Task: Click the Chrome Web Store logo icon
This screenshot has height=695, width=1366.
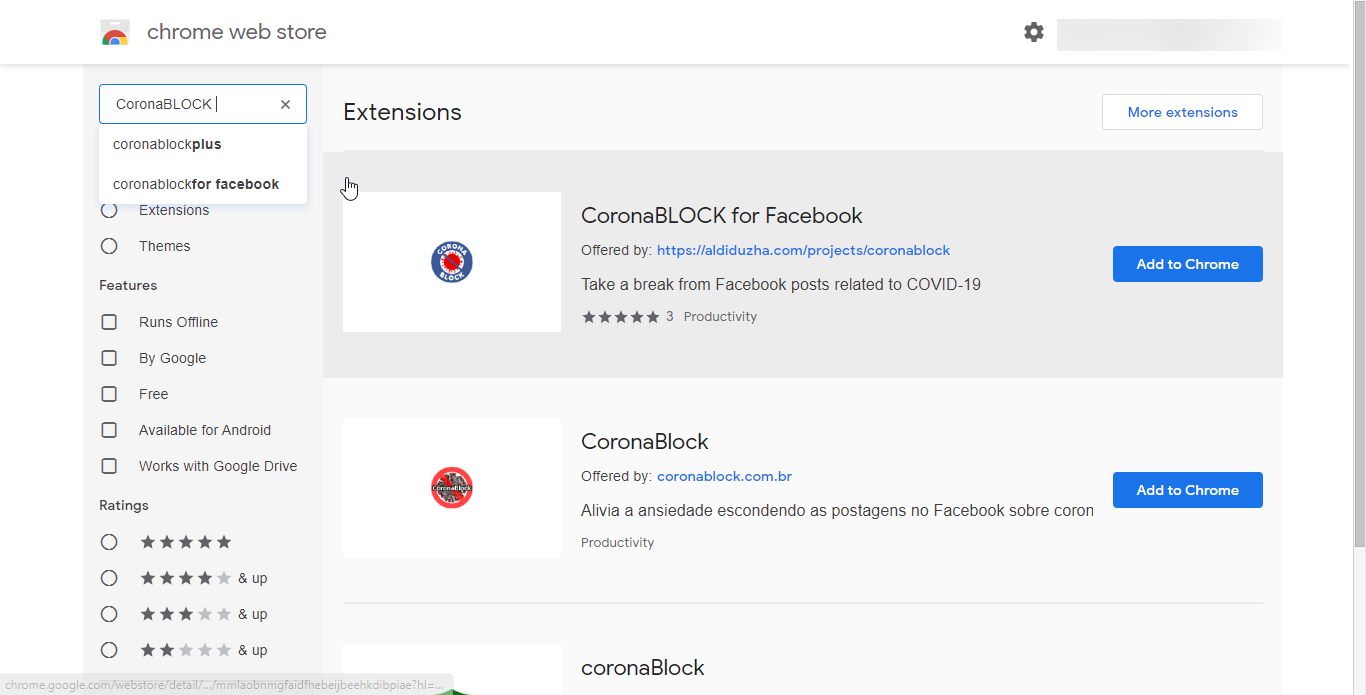Action: click(115, 33)
